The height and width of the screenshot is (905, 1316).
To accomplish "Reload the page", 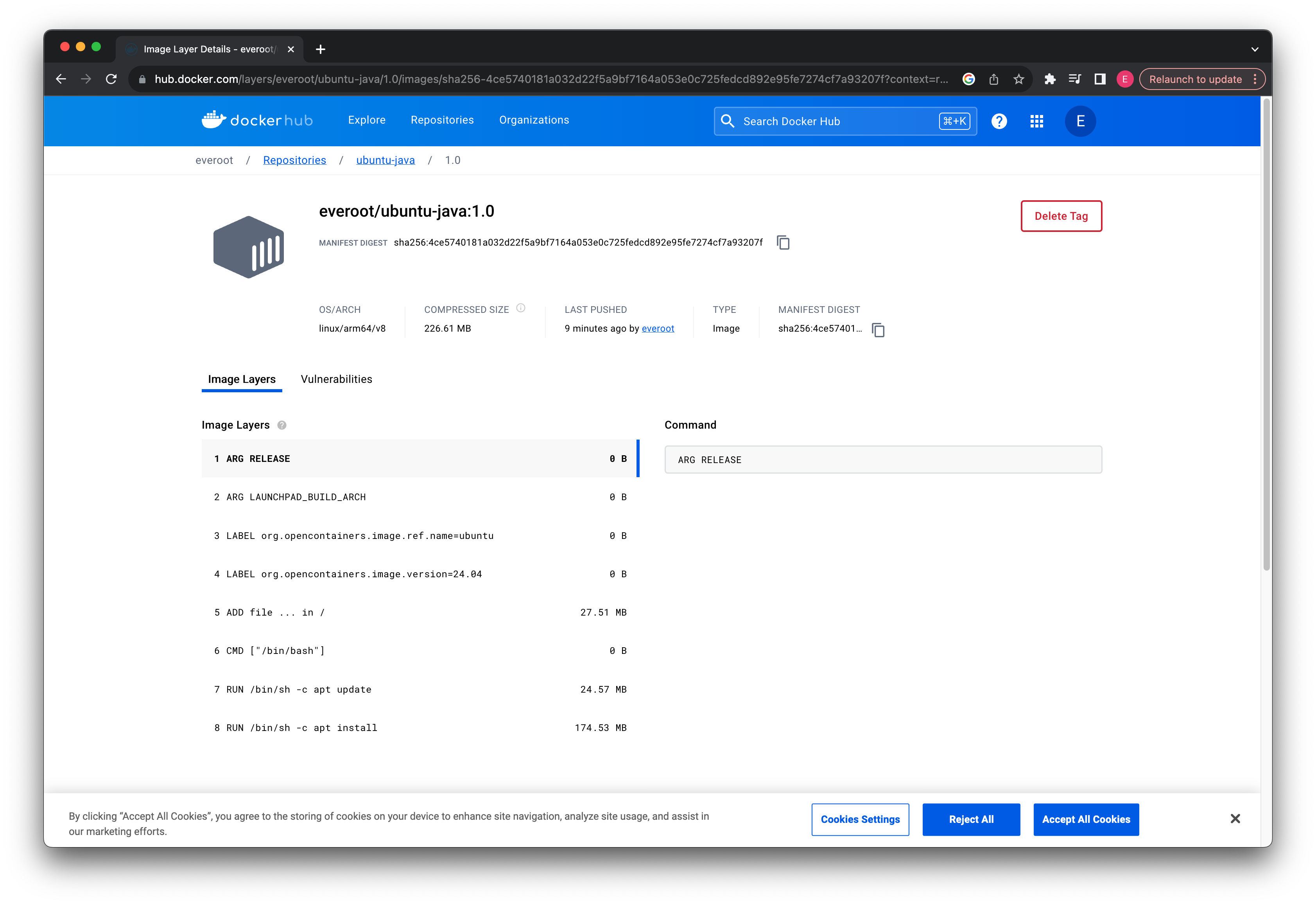I will click(x=111, y=79).
